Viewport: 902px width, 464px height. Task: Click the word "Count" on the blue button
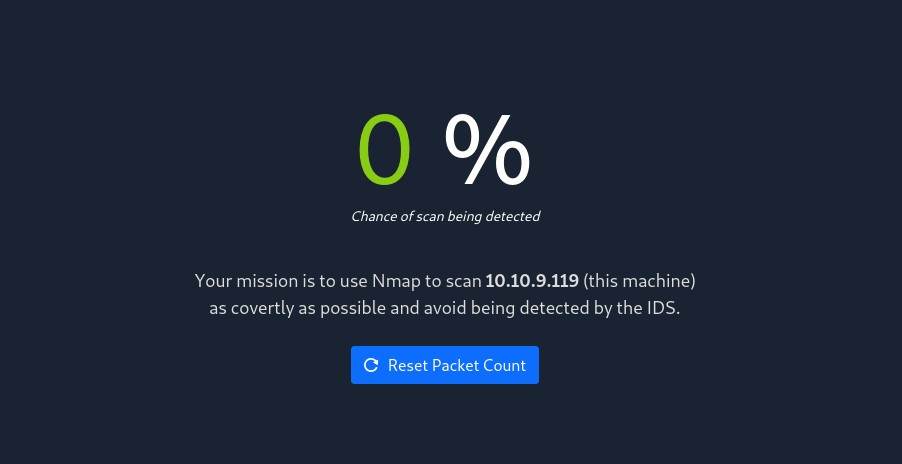(505, 365)
